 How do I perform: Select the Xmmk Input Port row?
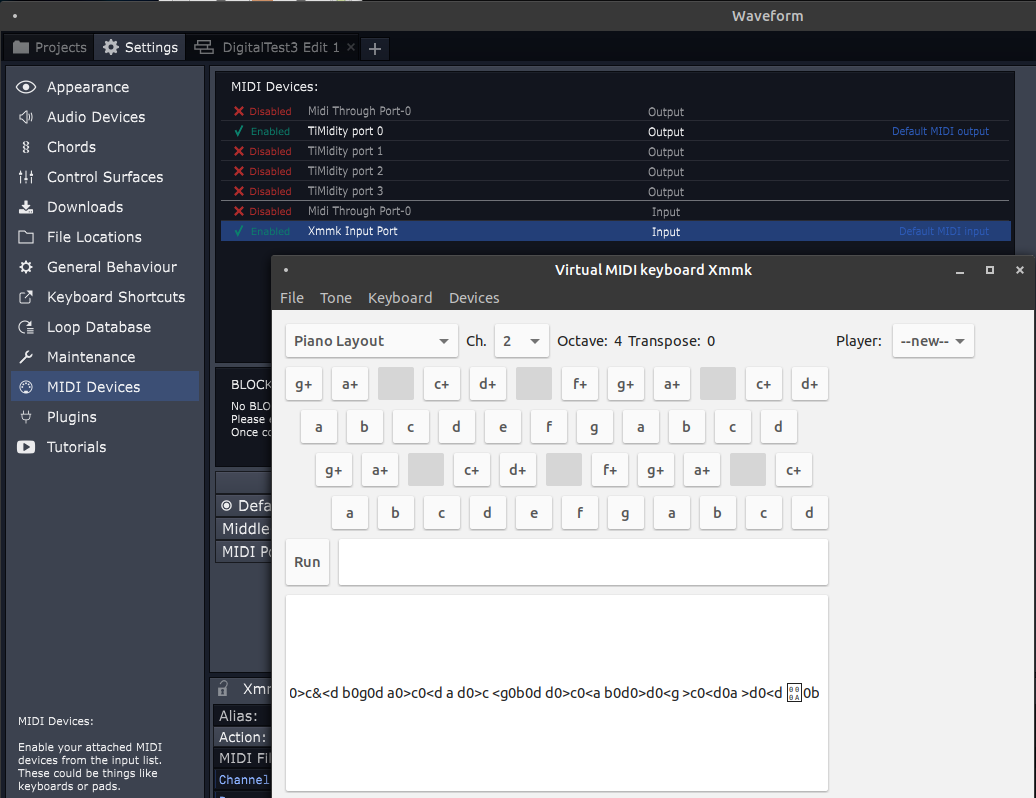click(x=615, y=231)
